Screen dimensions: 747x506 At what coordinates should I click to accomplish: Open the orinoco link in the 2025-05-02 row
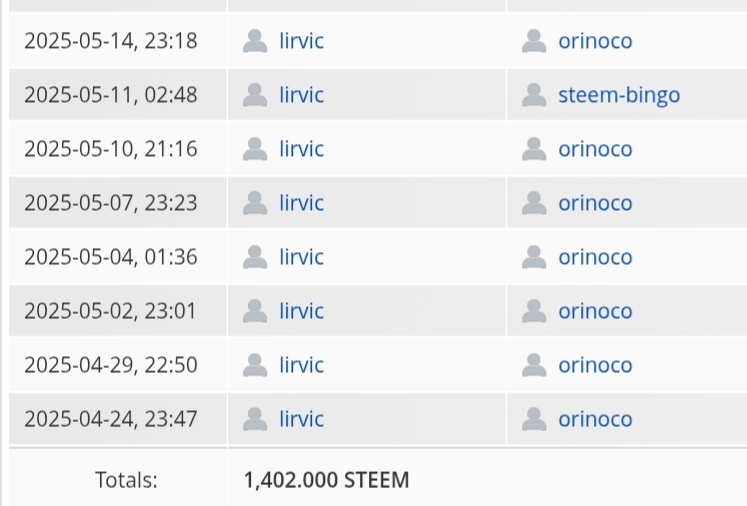pos(595,311)
